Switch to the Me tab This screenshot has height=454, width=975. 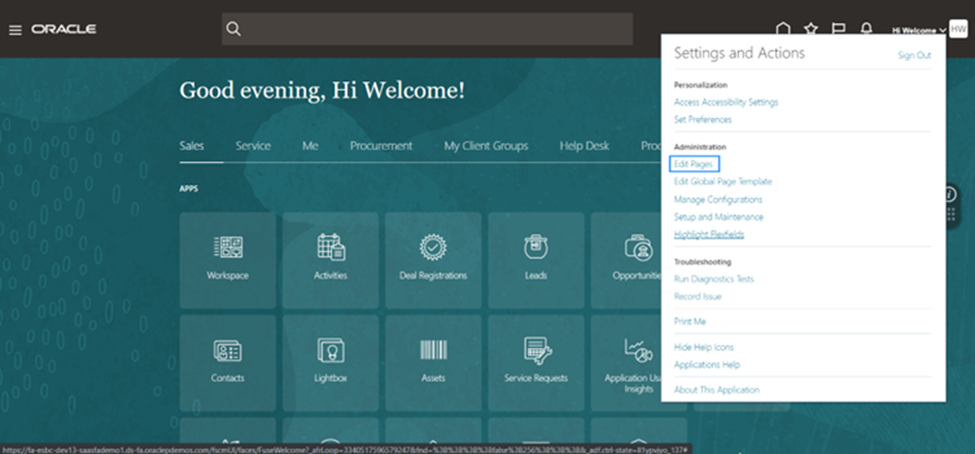(x=310, y=146)
